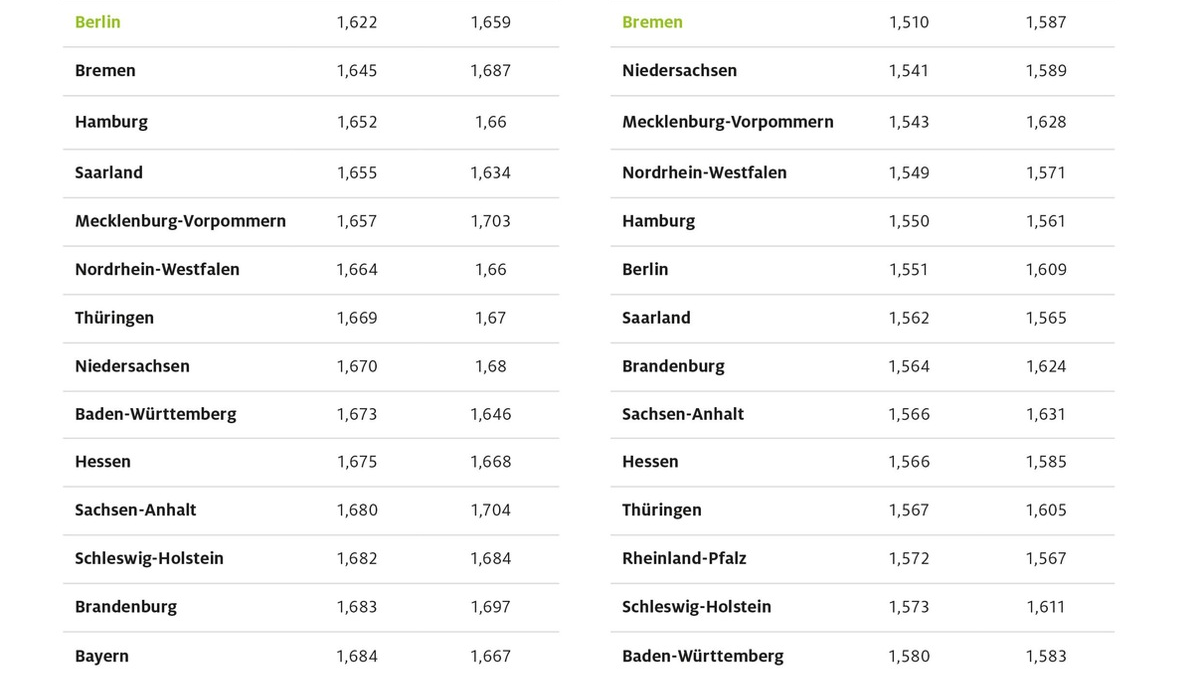
Task: Click the Hamburg label next to 1,550
Action: [658, 221]
